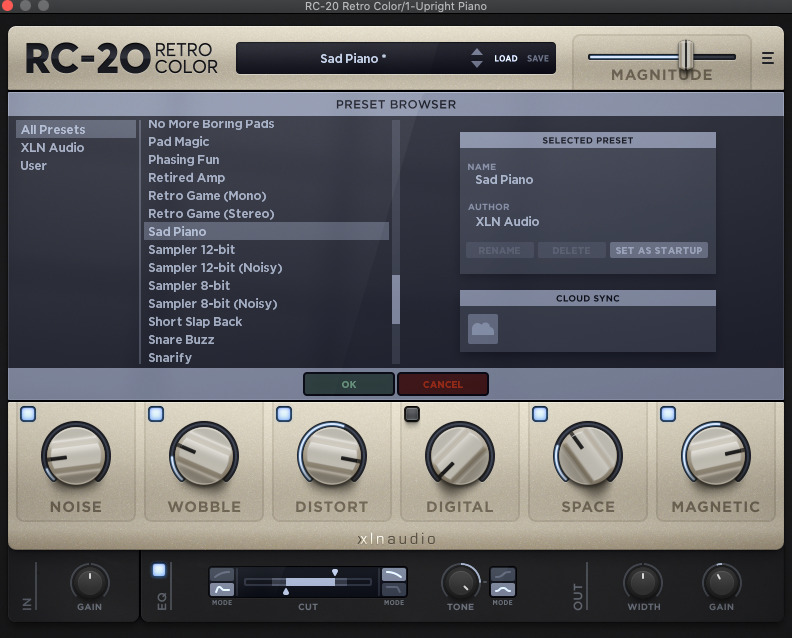Click the Space knob
The height and width of the screenshot is (638, 792).
[x=588, y=455]
